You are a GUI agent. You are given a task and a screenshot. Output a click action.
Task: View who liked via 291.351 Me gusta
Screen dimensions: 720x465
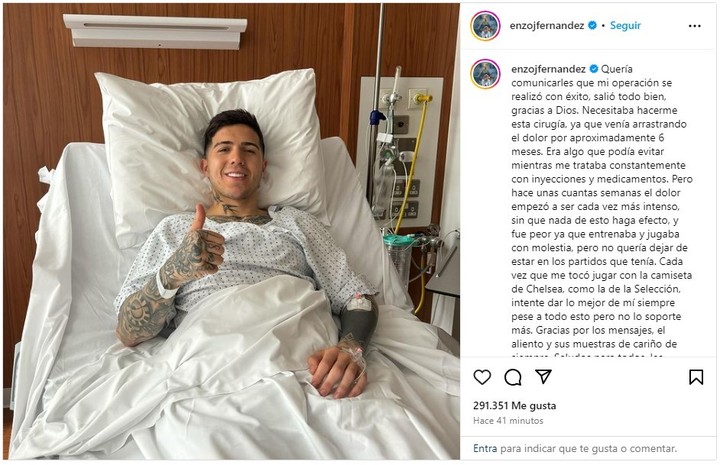[x=514, y=406]
